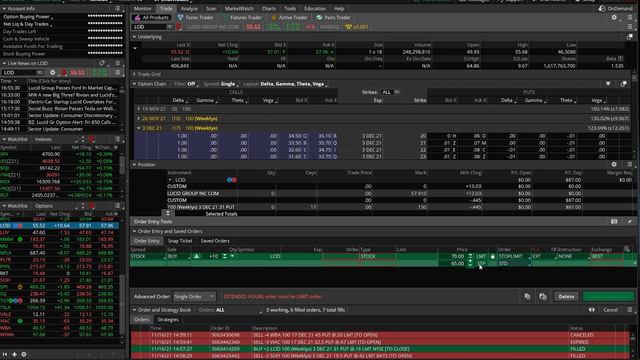This screenshot has height=360, width=640.
Task: Open the Charts tab
Action: click(269, 9)
